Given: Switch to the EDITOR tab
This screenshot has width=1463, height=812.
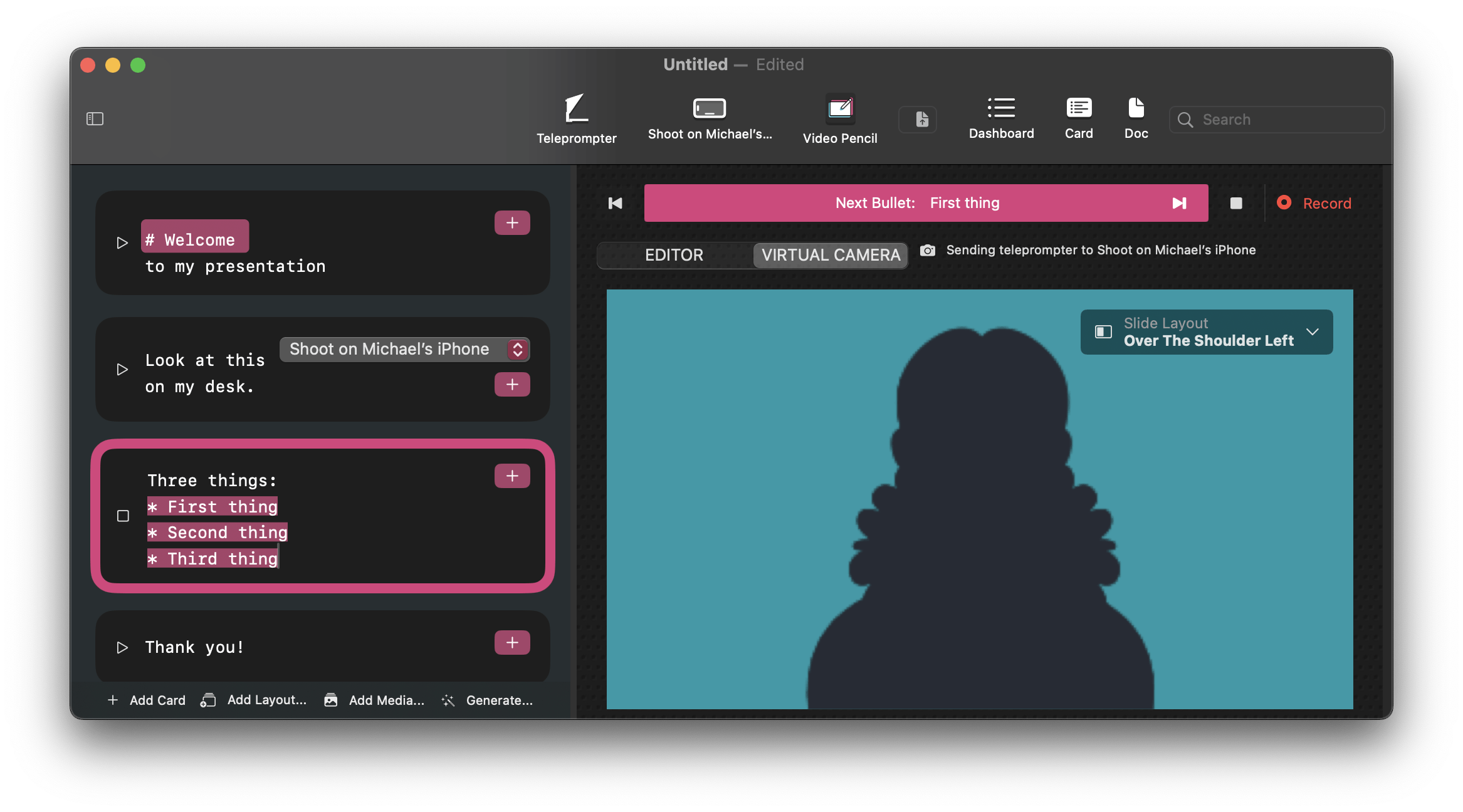Looking at the screenshot, I should 674,255.
